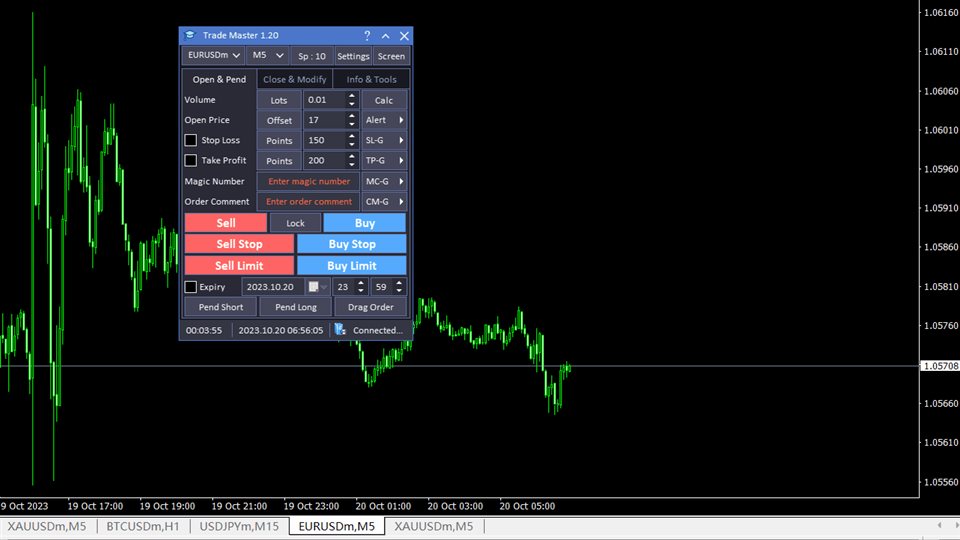
Task: Click the Lots unit button
Action: (x=279, y=100)
